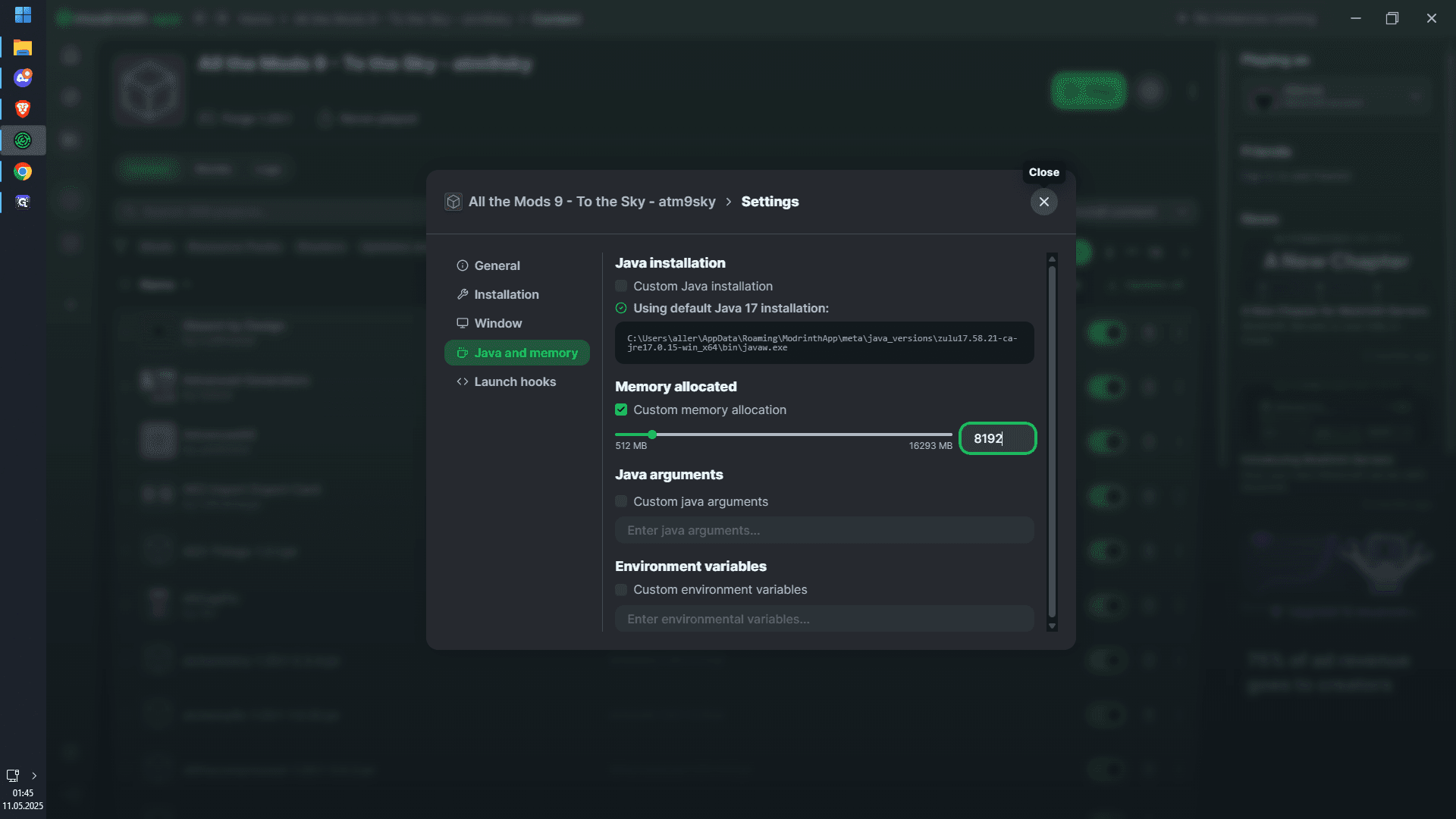Click the settings dialog scrollbar thumb
This screenshot has width=1456, height=819.
point(1052,442)
